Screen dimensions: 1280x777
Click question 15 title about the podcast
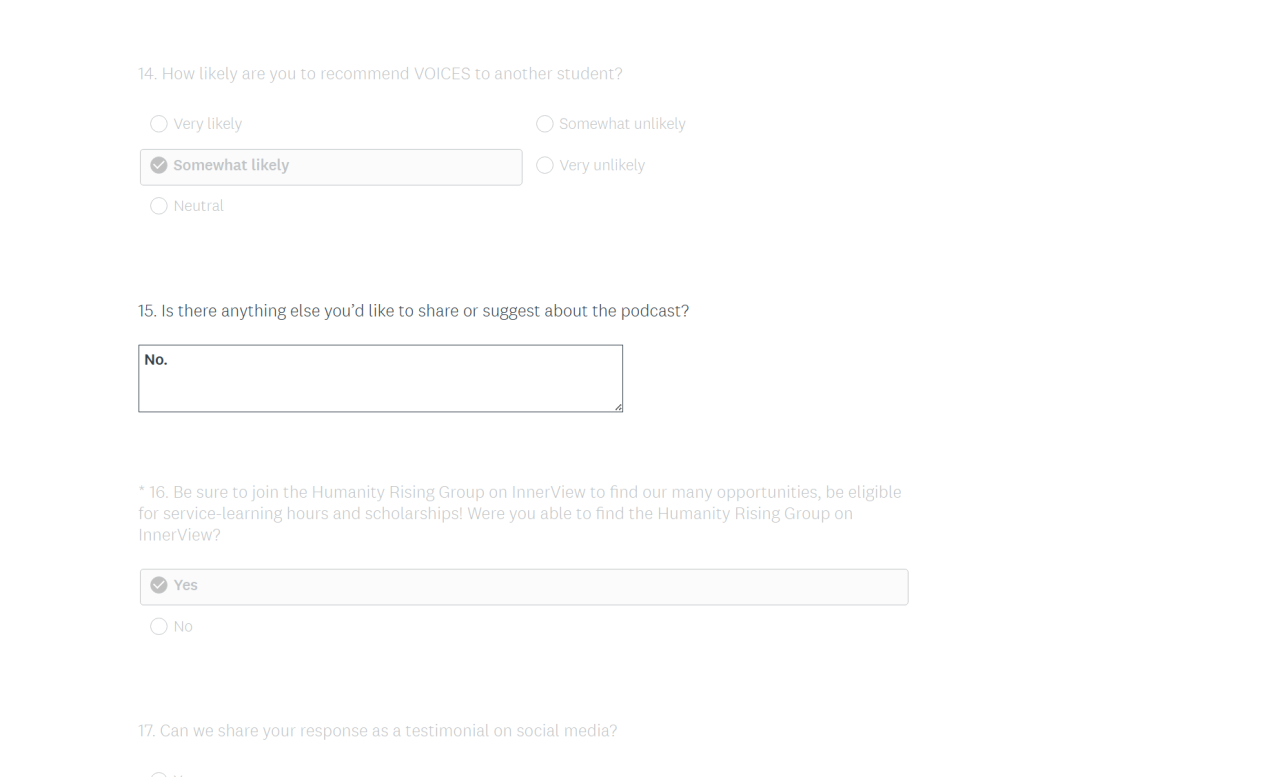tap(413, 311)
